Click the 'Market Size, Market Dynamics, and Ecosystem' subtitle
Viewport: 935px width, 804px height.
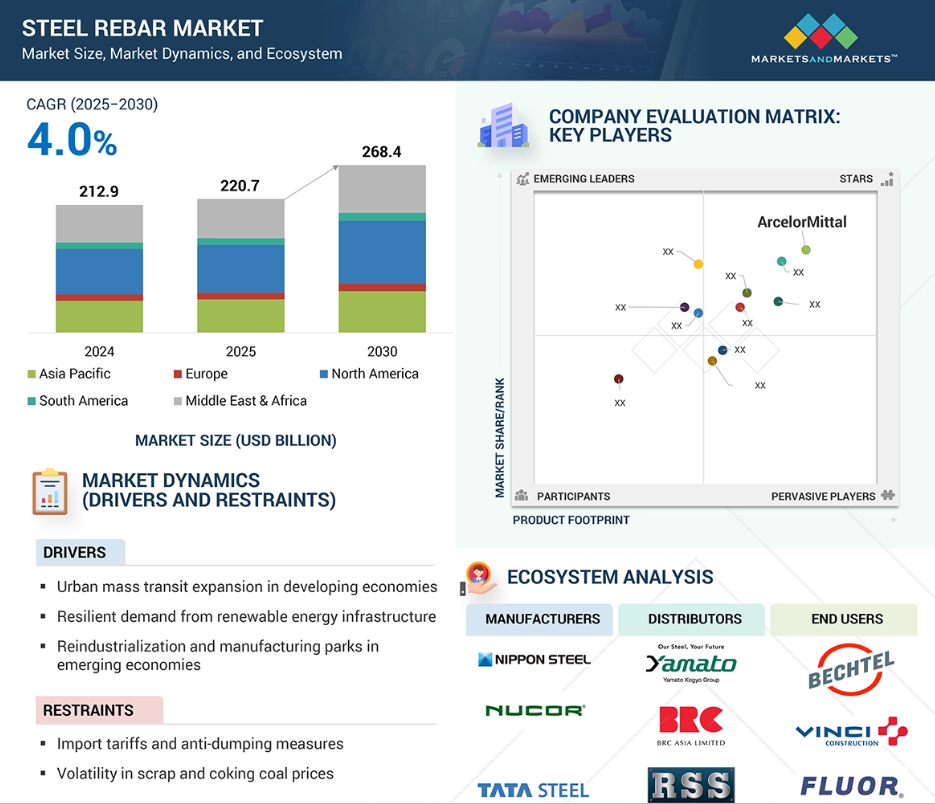point(182,54)
